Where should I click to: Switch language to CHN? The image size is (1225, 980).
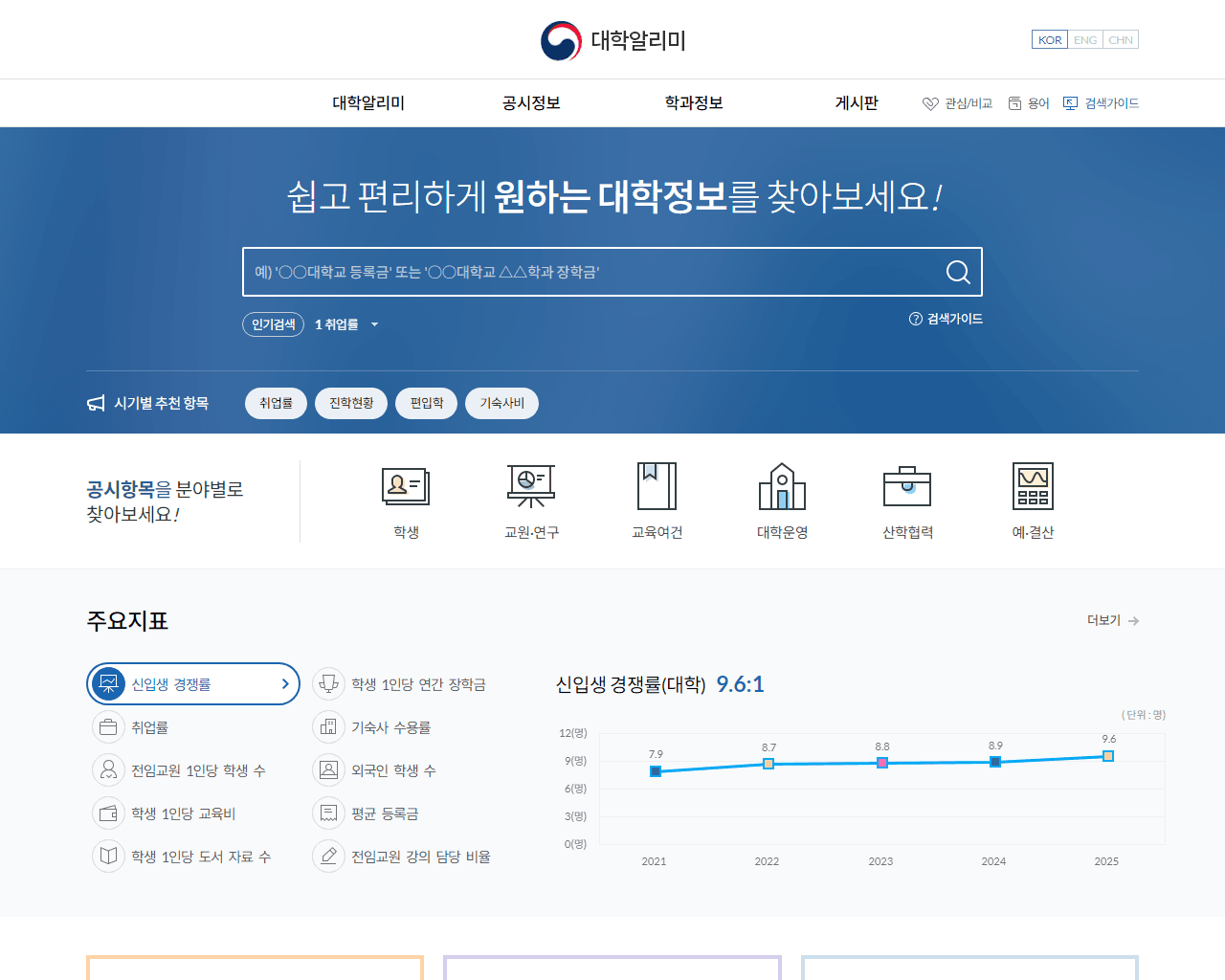[1121, 40]
